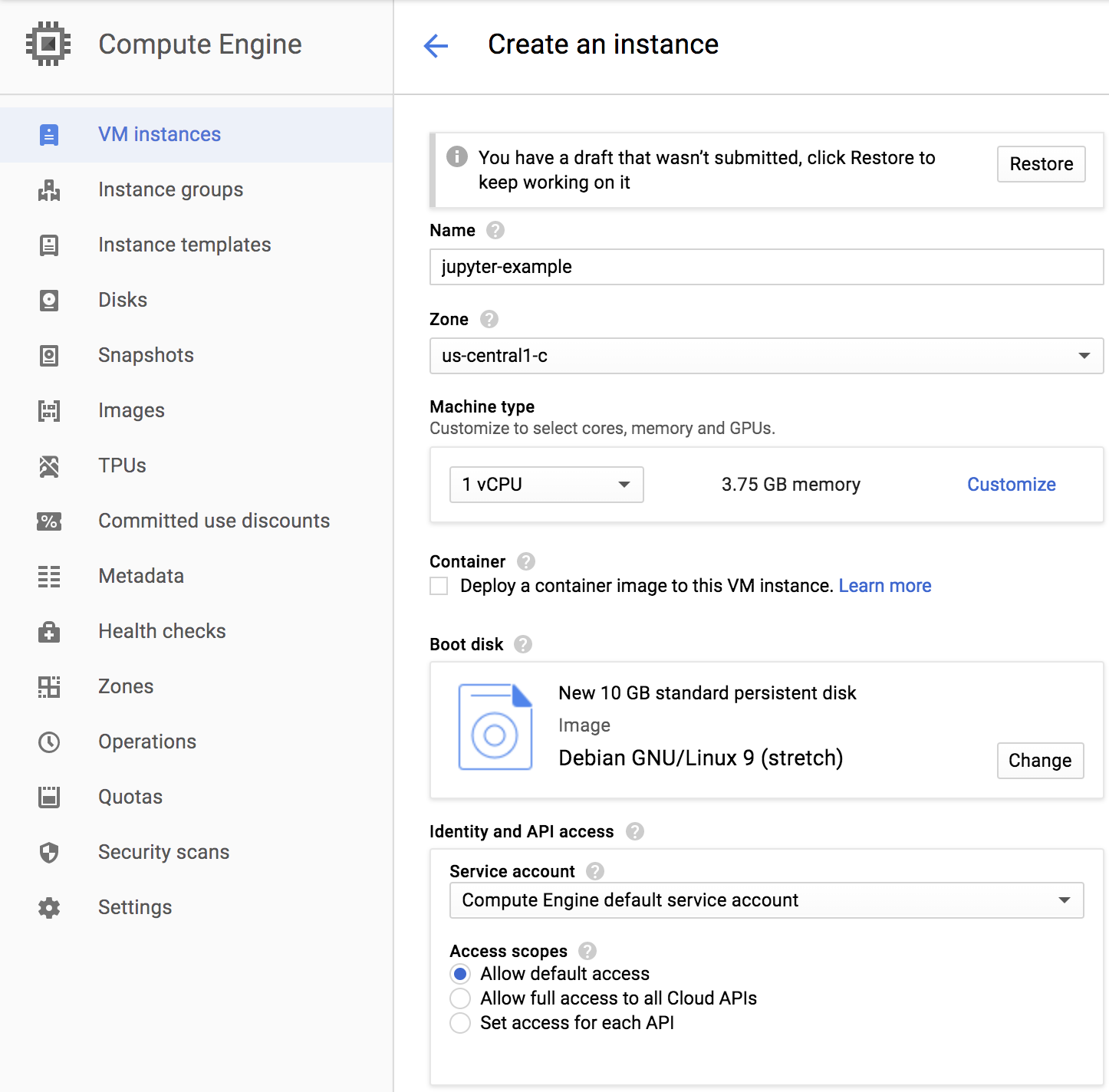Open the Service account dropdown
Screen dimensions: 1109x1092
[765, 900]
